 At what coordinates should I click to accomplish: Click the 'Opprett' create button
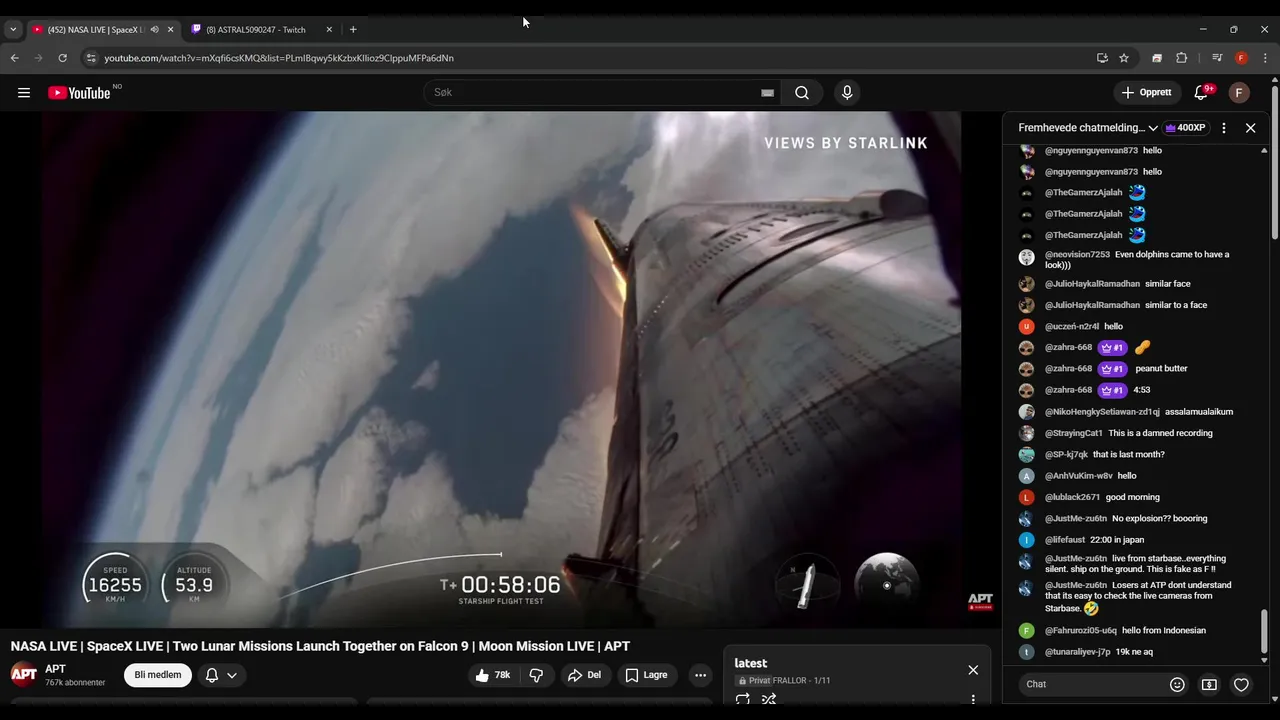[1146, 93]
